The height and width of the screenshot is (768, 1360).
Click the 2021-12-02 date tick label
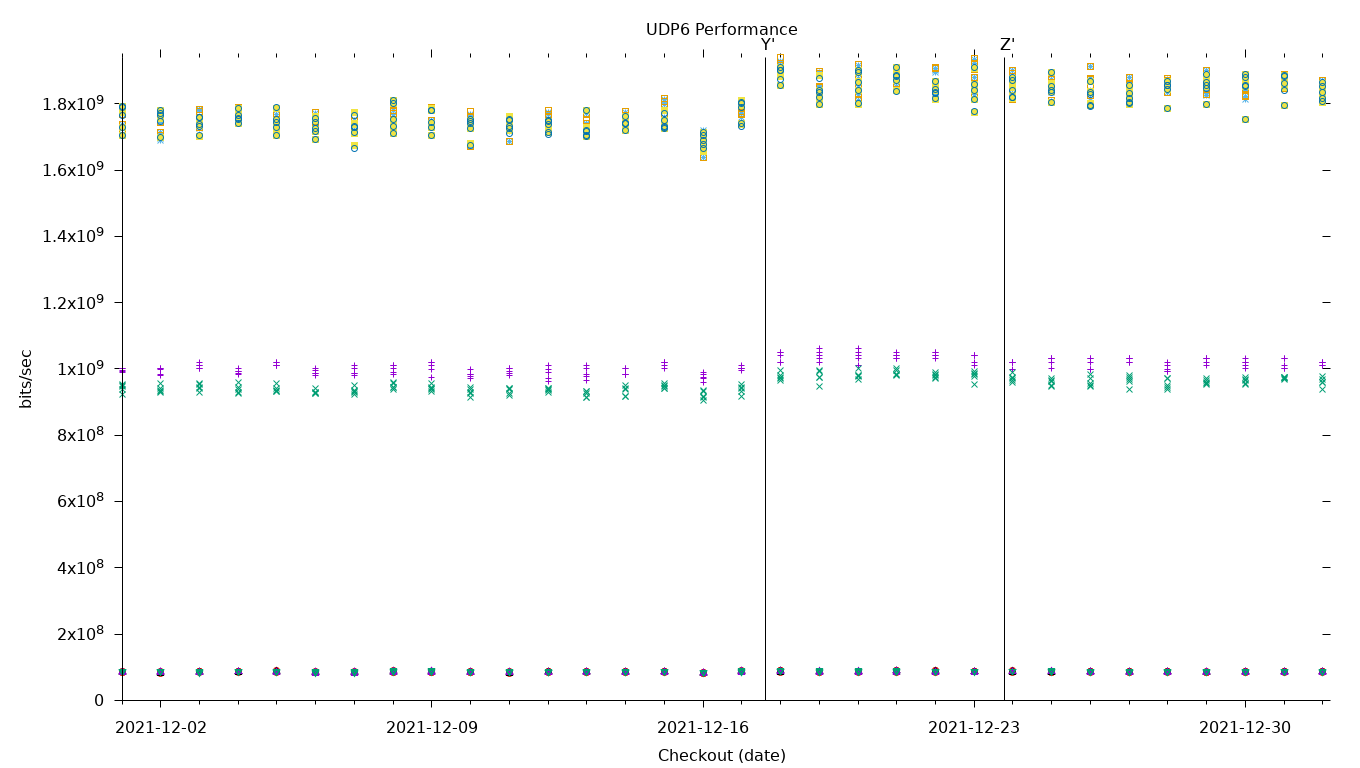pyautogui.click(x=161, y=728)
